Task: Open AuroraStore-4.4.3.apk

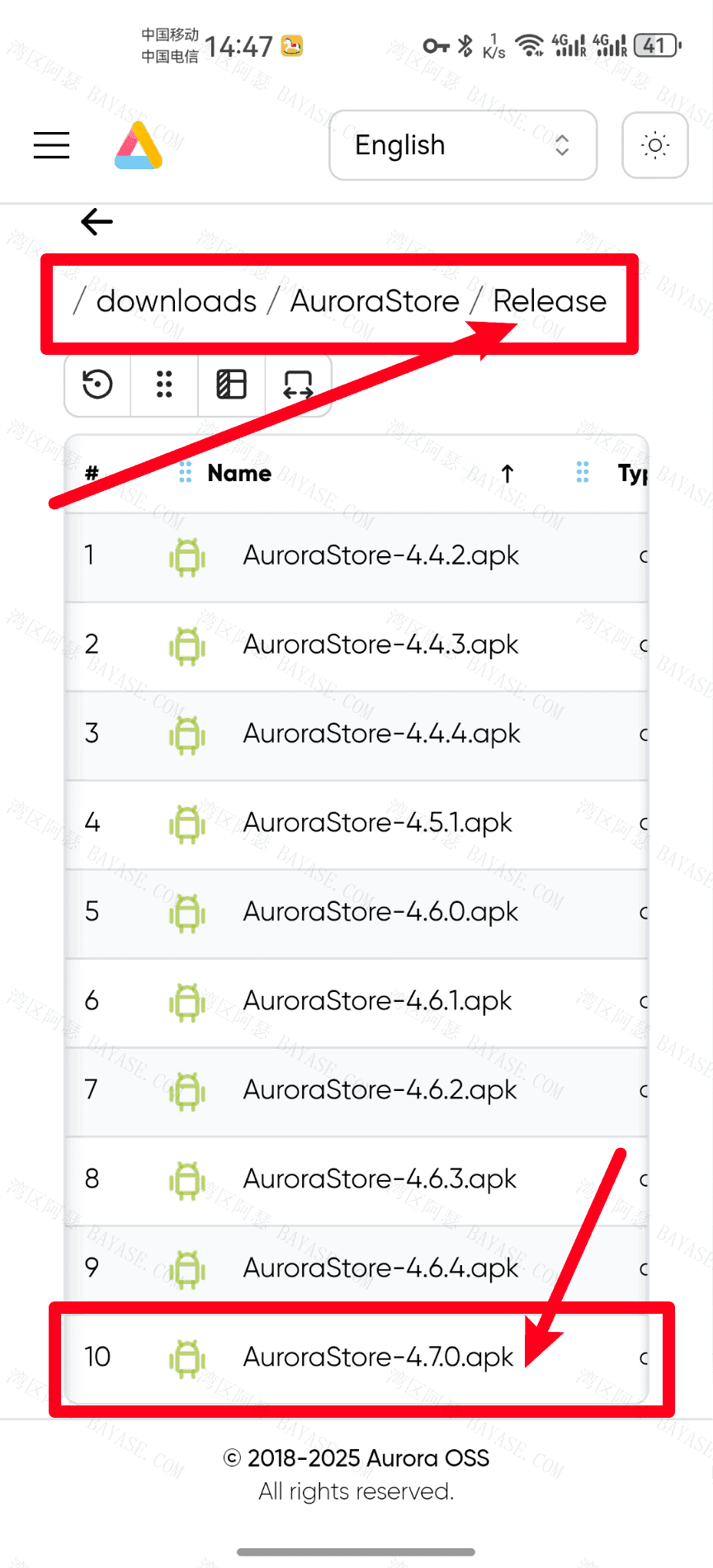Action: click(381, 645)
